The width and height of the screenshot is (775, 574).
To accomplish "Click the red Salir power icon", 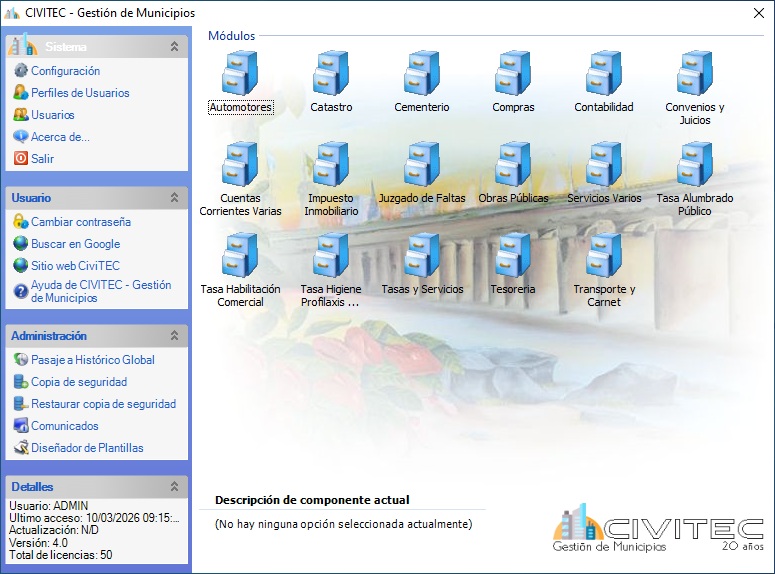I will pos(21,158).
